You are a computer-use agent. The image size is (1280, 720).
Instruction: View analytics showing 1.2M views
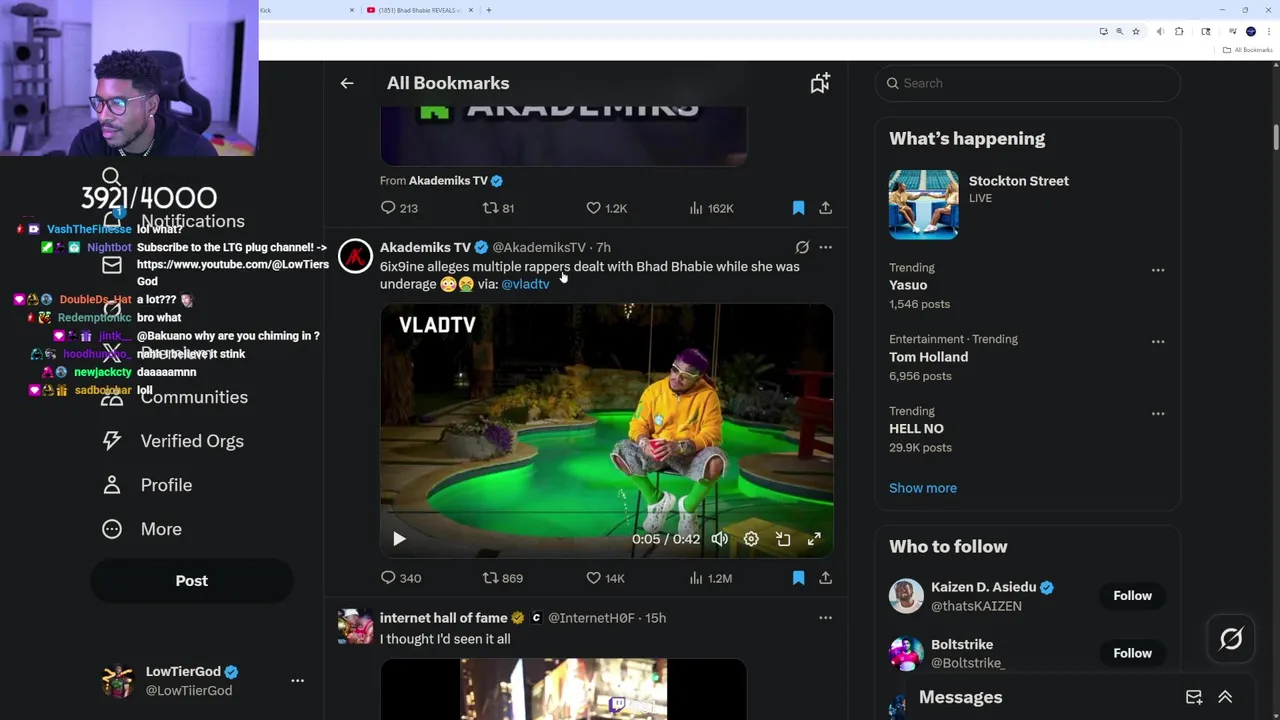pyautogui.click(x=710, y=578)
